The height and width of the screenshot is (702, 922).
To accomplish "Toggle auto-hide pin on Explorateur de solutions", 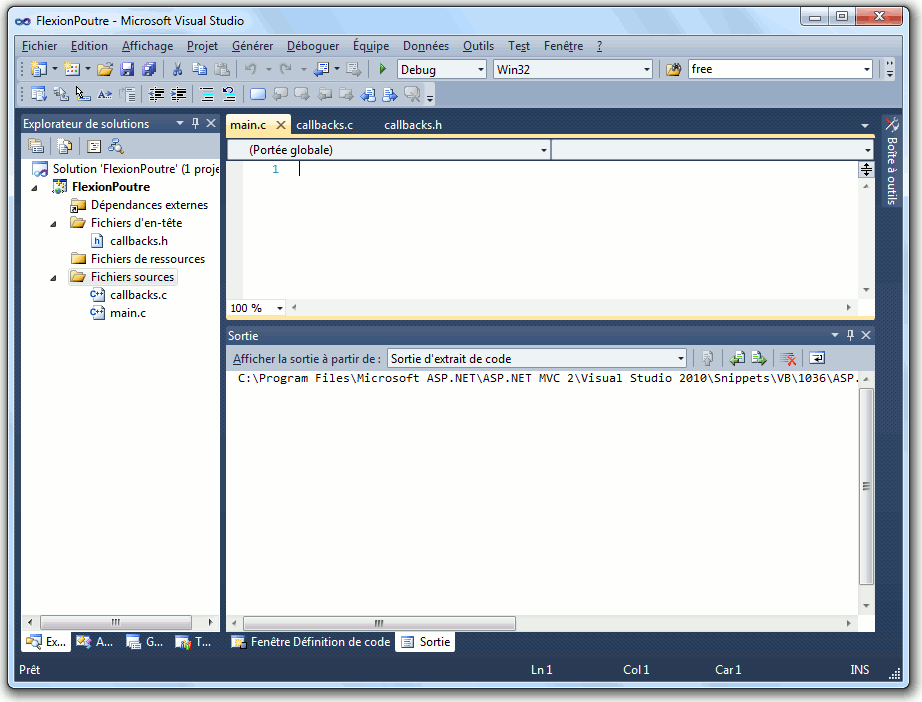I will click(196, 123).
